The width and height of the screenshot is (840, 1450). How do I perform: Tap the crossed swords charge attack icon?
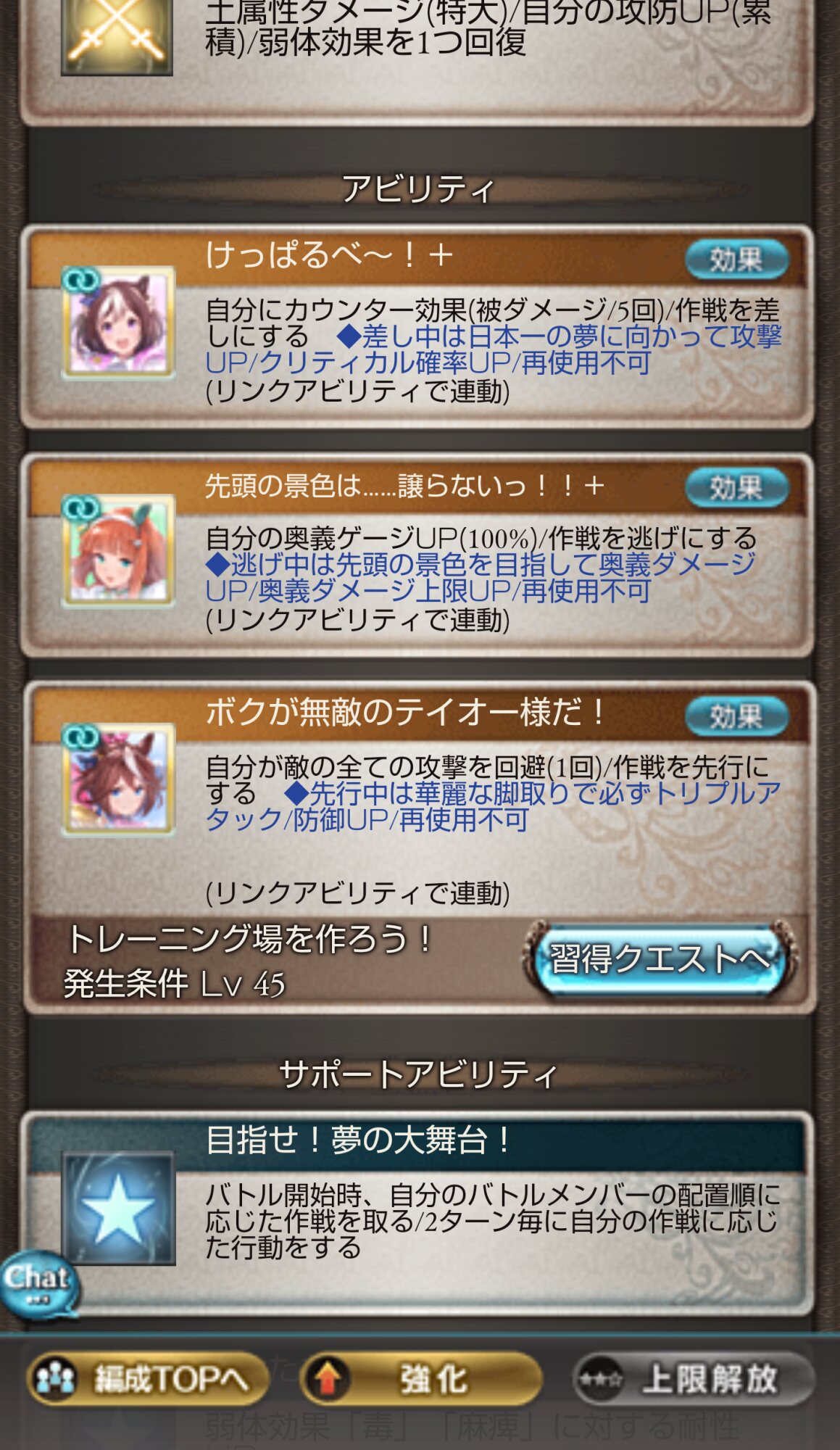[x=117, y=36]
